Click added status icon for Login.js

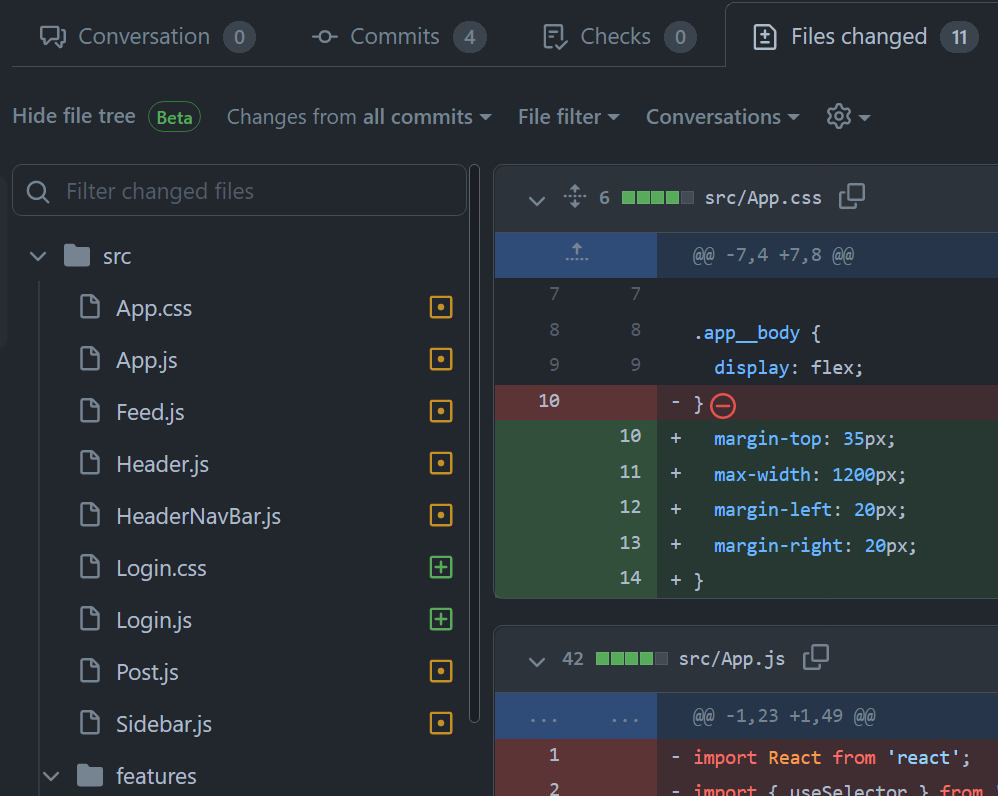click(x=441, y=619)
